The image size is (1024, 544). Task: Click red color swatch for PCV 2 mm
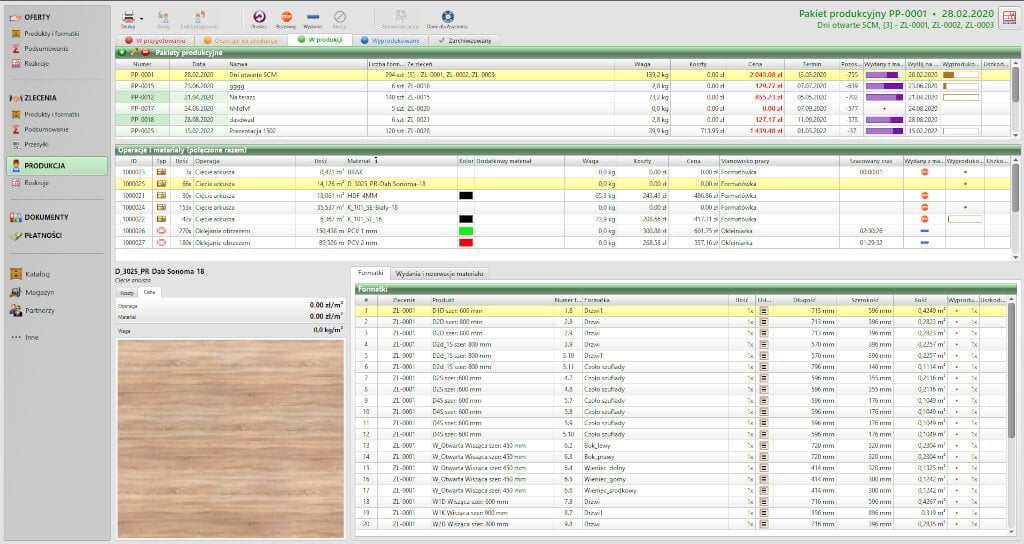(466, 243)
